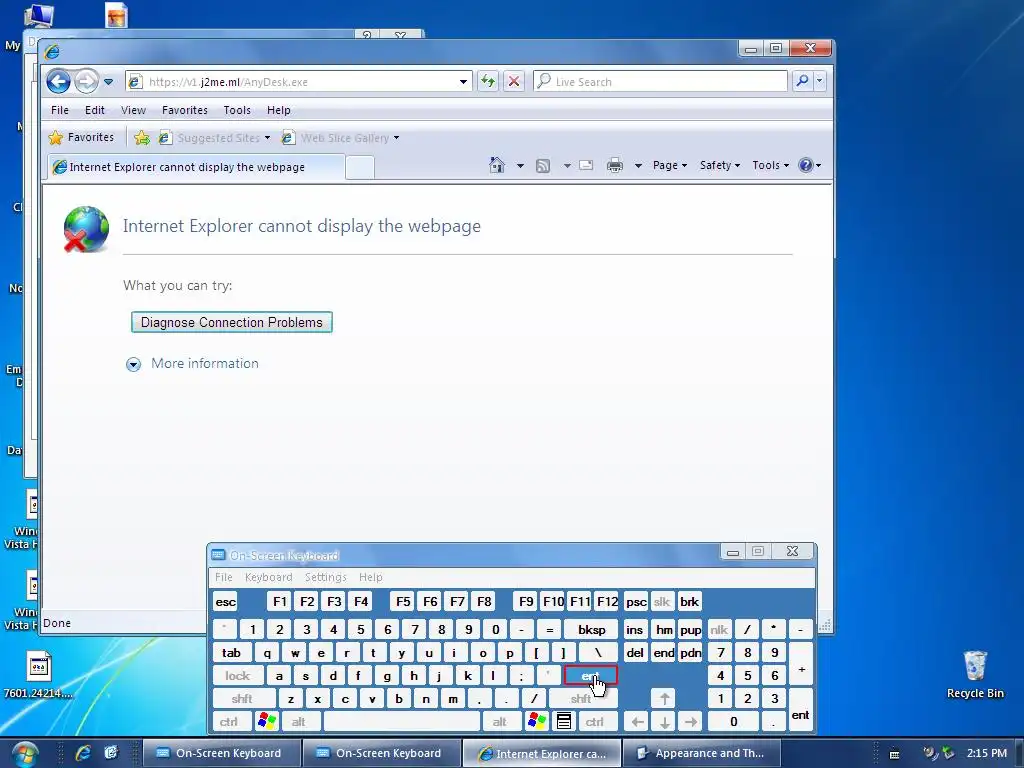Image resolution: width=1024 pixels, height=768 pixels.
Task: Open the Recycle Bin desktop icon
Action: point(975,675)
